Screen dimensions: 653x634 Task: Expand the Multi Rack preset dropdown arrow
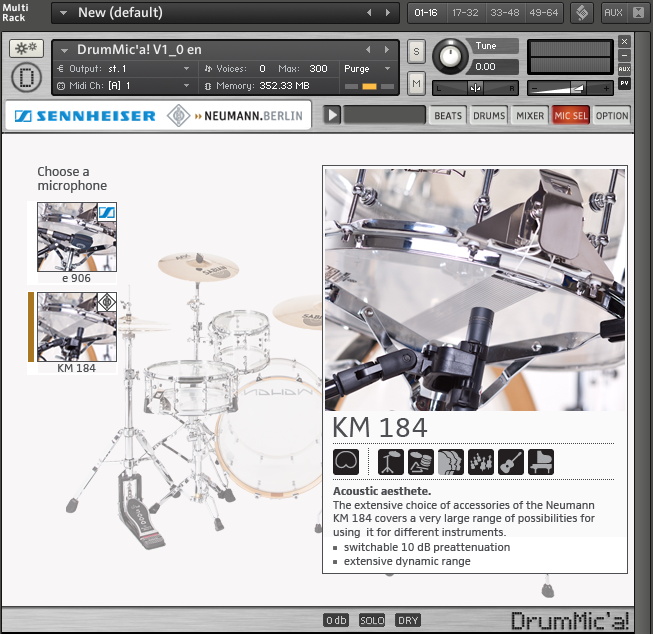(x=63, y=13)
